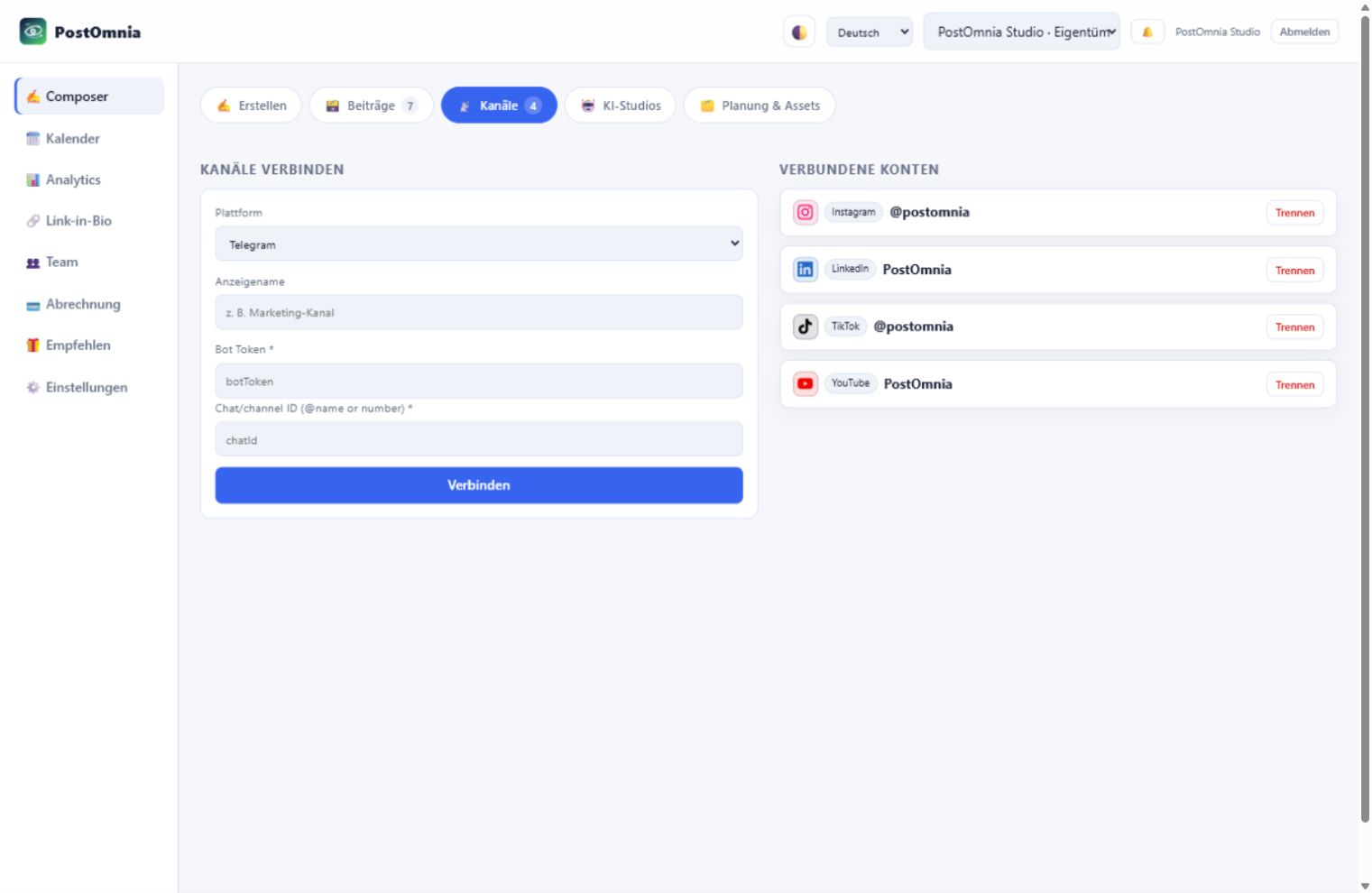This screenshot has width=1372, height=893.
Task: Click the scrollbar down arrow
Action: point(1365,887)
